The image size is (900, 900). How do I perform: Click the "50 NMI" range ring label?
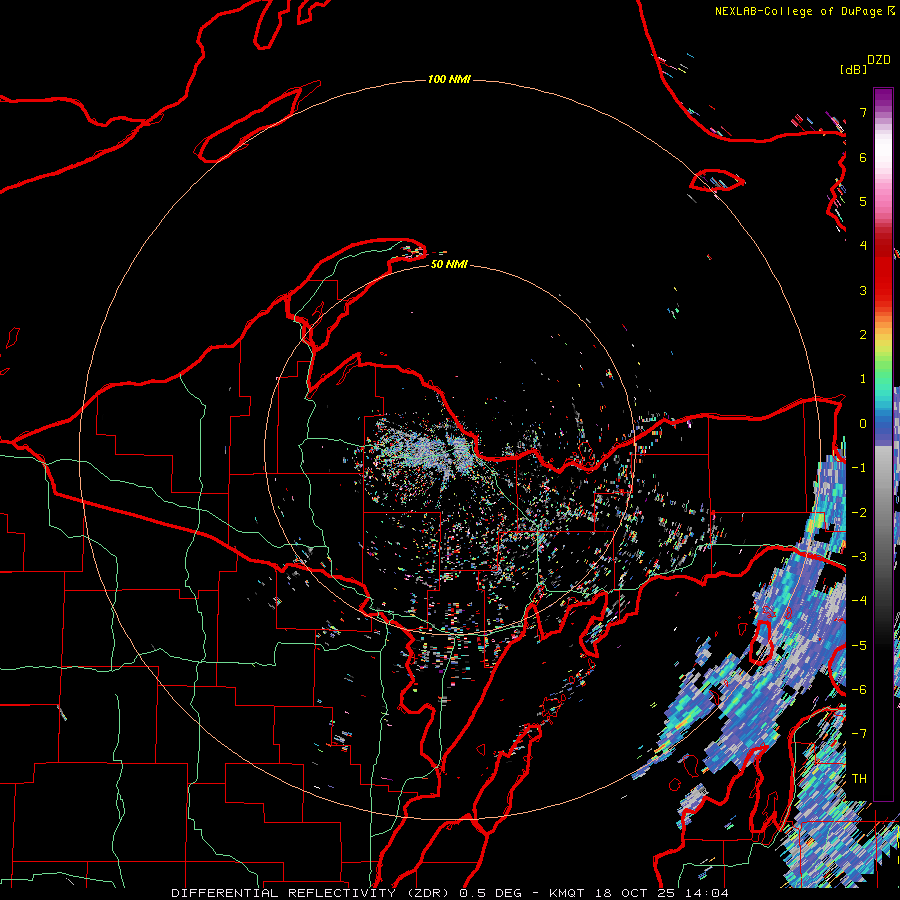point(449,264)
